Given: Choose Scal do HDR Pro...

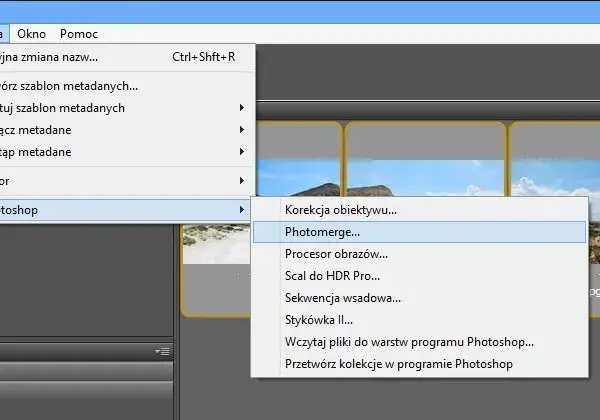Looking at the screenshot, I should [x=419, y=276].
